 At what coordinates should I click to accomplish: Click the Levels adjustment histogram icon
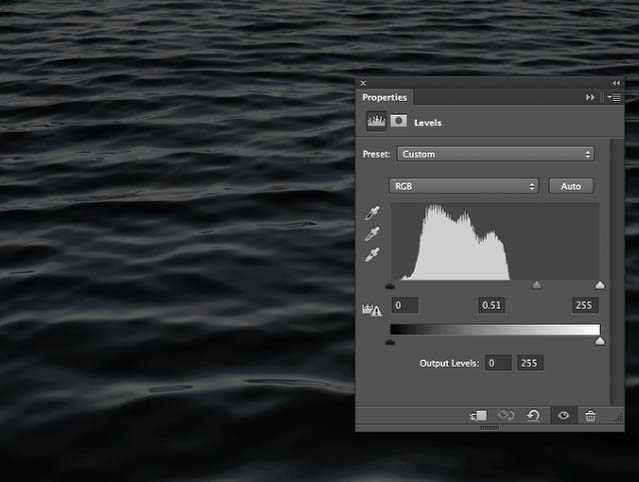376,122
